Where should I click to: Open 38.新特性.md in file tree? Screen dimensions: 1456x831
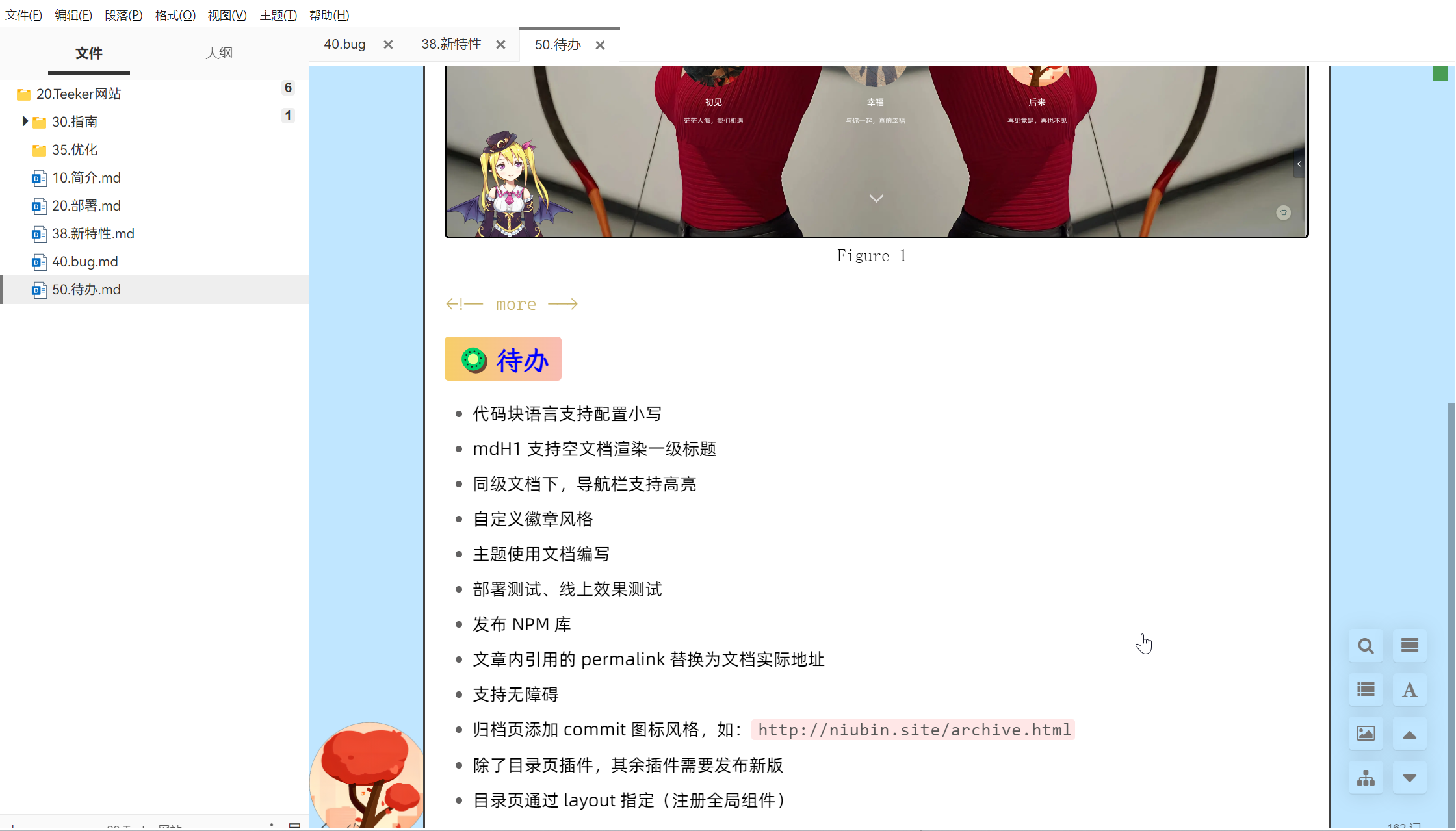click(x=93, y=234)
